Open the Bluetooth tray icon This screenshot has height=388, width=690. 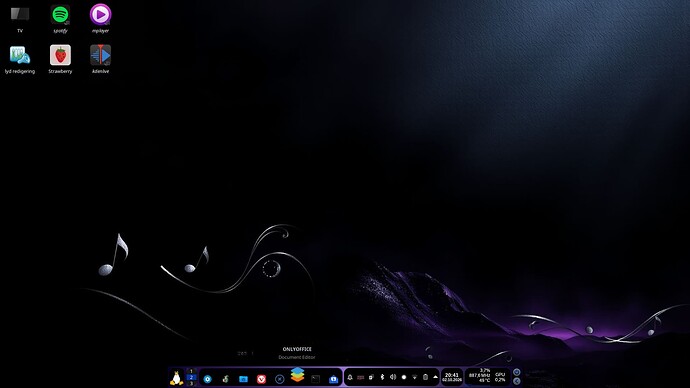click(382, 377)
